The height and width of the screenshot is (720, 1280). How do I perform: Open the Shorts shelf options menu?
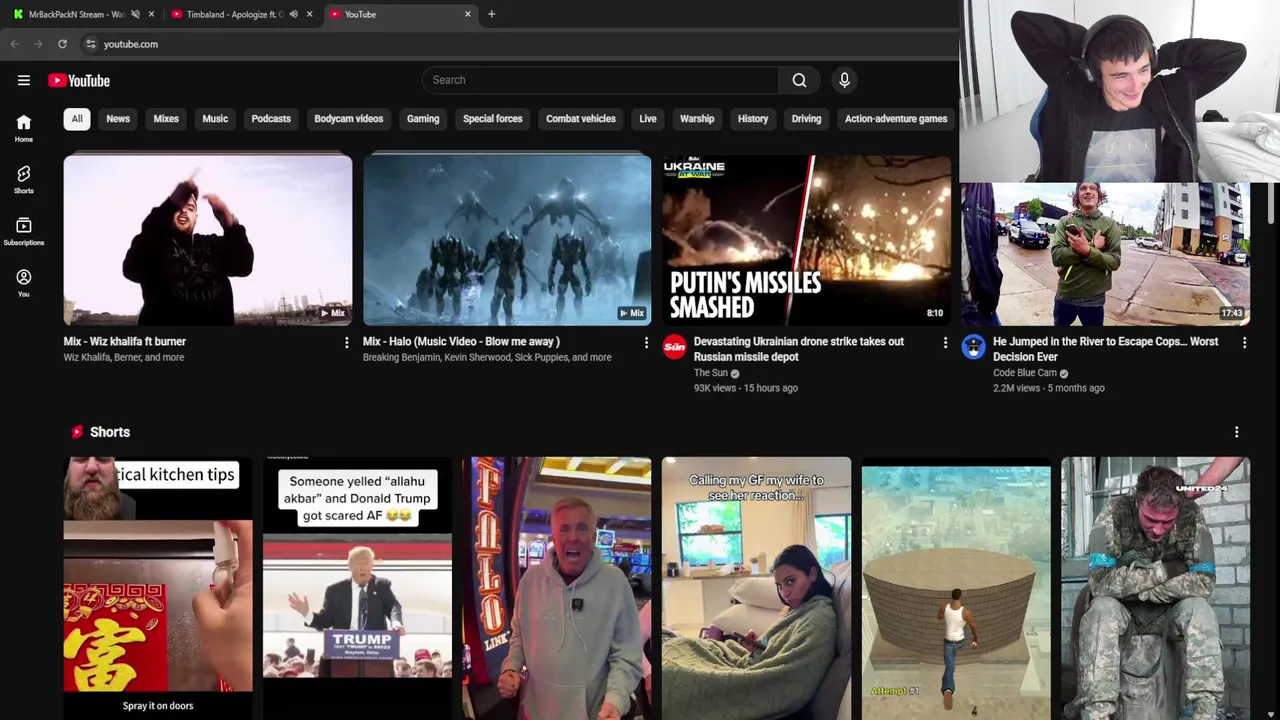coord(1236,432)
